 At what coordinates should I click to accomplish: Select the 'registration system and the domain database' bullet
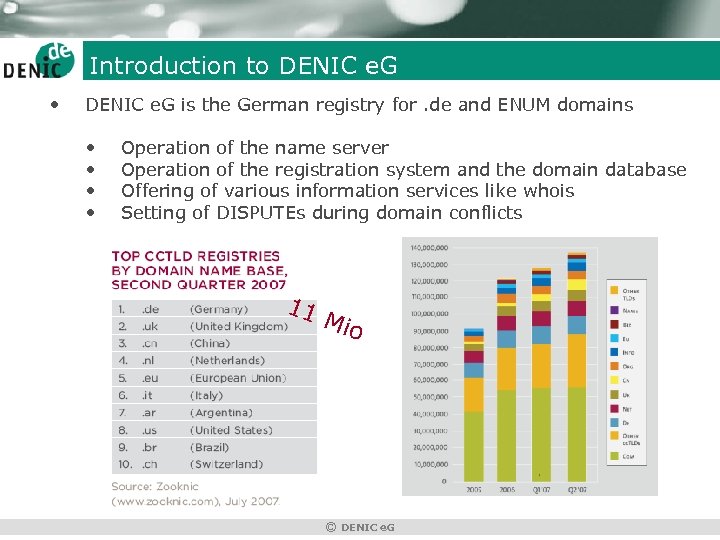tap(404, 170)
